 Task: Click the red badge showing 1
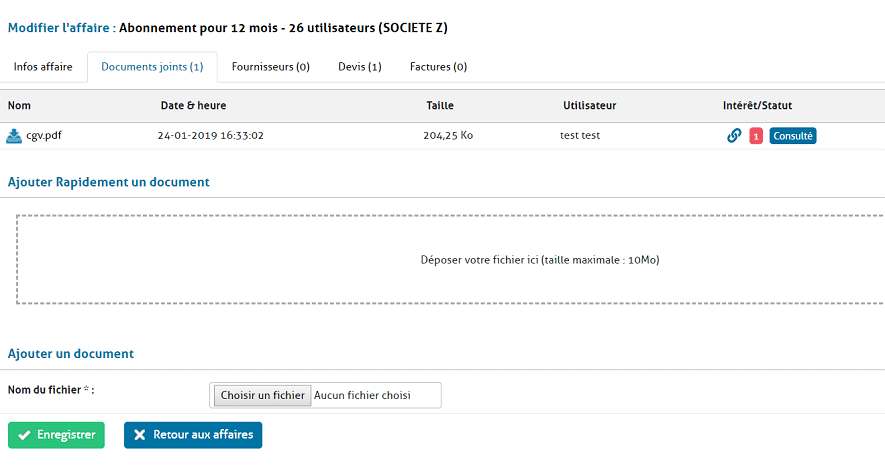756,136
